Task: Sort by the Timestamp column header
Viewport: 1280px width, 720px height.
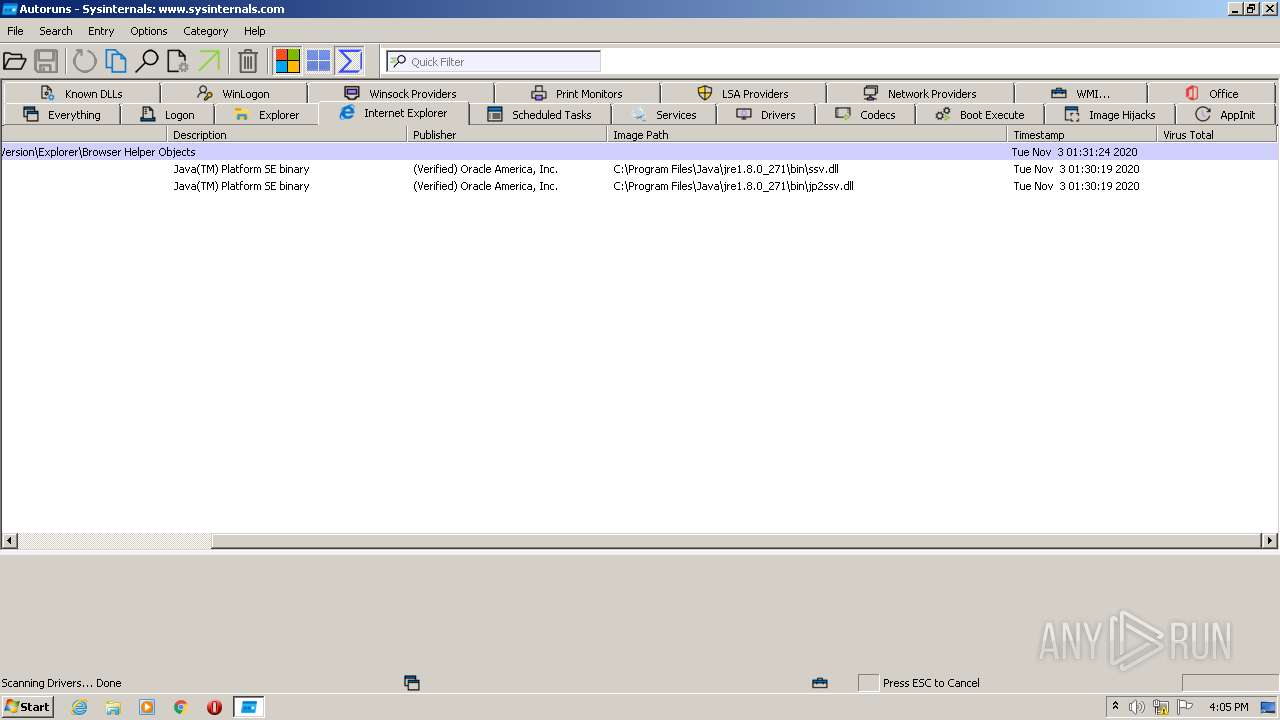Action: pyautogui.click(x=1082, y=134)
